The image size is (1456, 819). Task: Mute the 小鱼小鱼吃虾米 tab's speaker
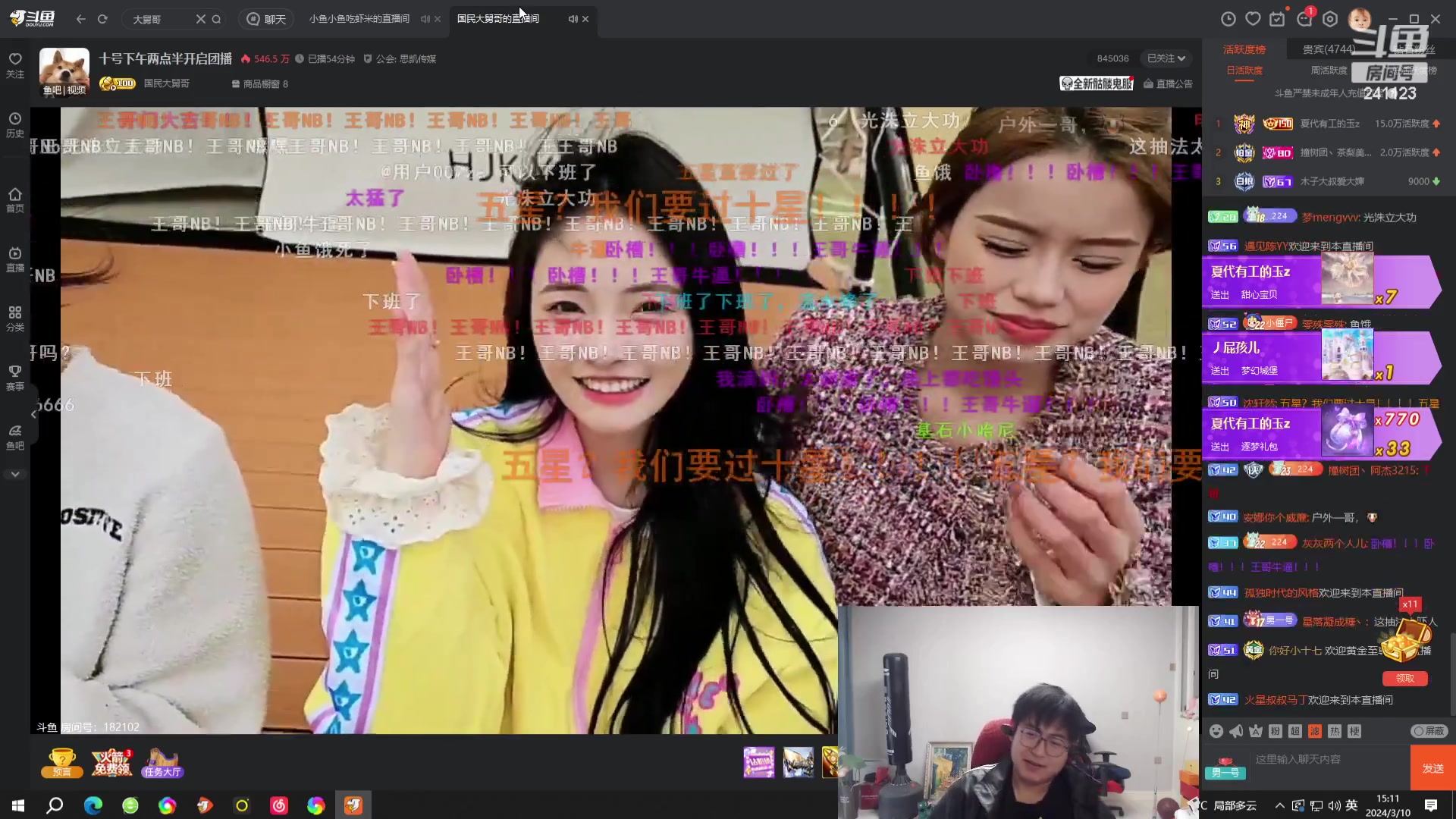[425, 19]
